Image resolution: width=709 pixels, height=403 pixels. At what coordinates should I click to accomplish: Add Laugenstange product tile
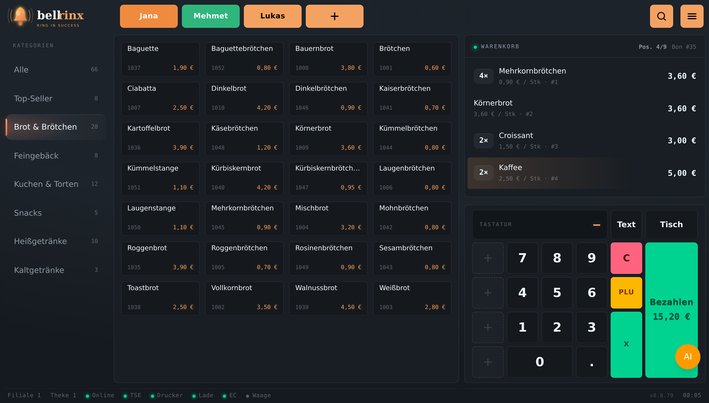coord(161,218)
